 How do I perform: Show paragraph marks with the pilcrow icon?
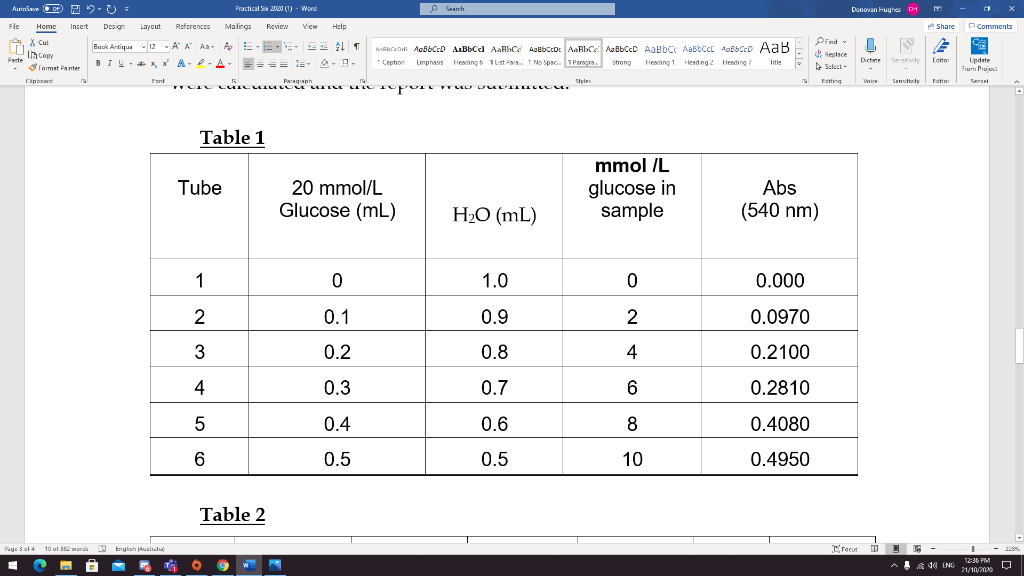357,46
